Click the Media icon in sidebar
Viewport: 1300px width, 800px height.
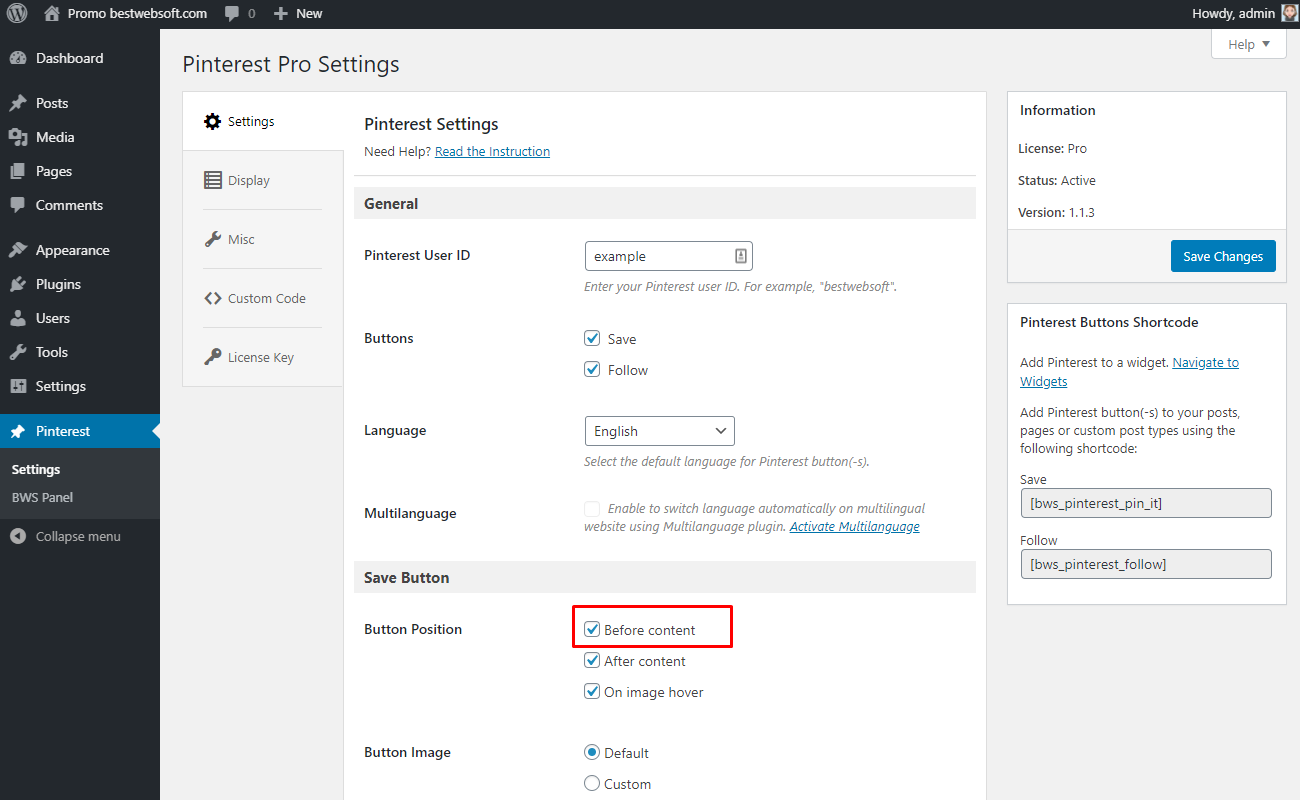(x=18, y=137)
